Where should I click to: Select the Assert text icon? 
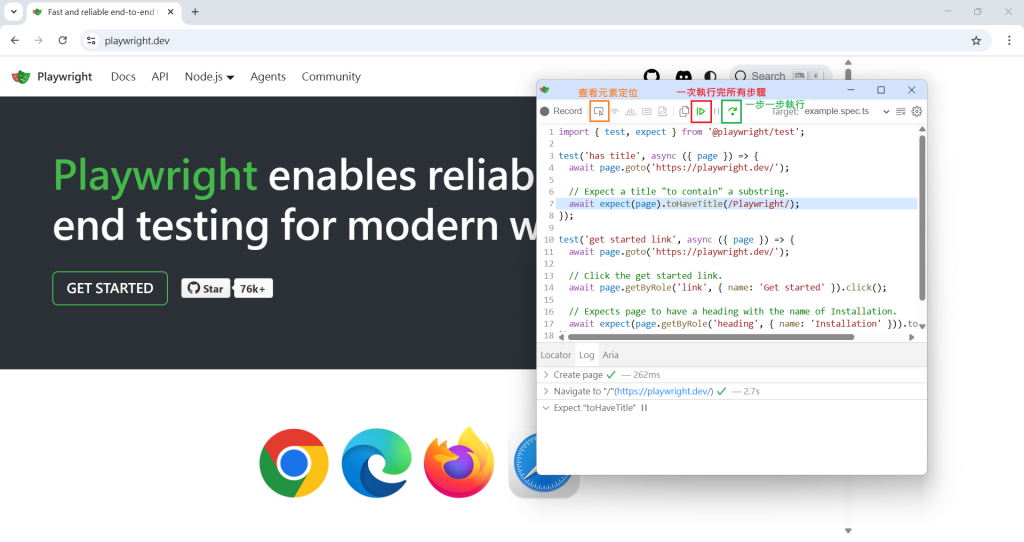click(x=630, y=112)
